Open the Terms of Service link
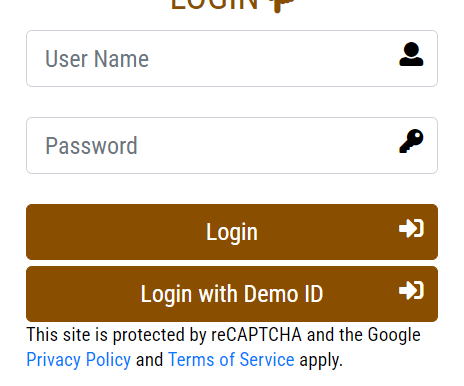Viewport: 464px width, 386px height. 231,360
